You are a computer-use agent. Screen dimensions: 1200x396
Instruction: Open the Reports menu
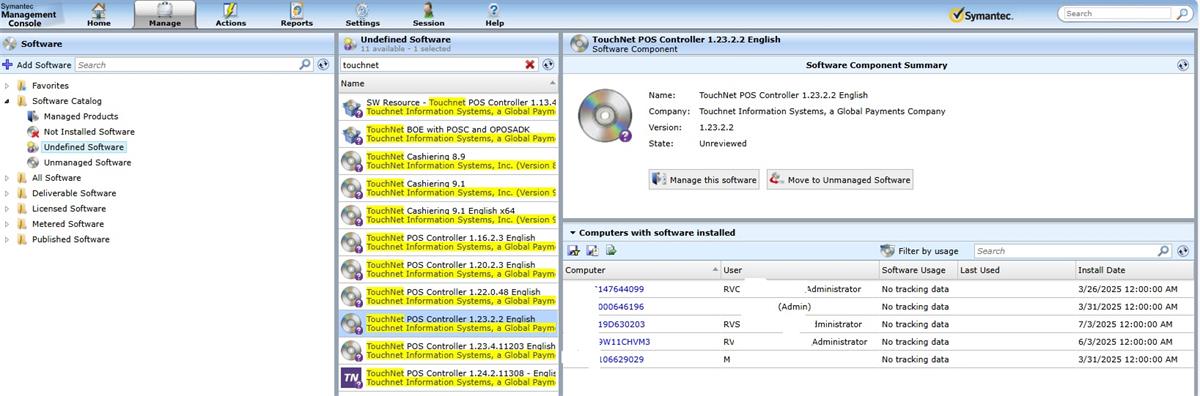[x=296, y=14]
